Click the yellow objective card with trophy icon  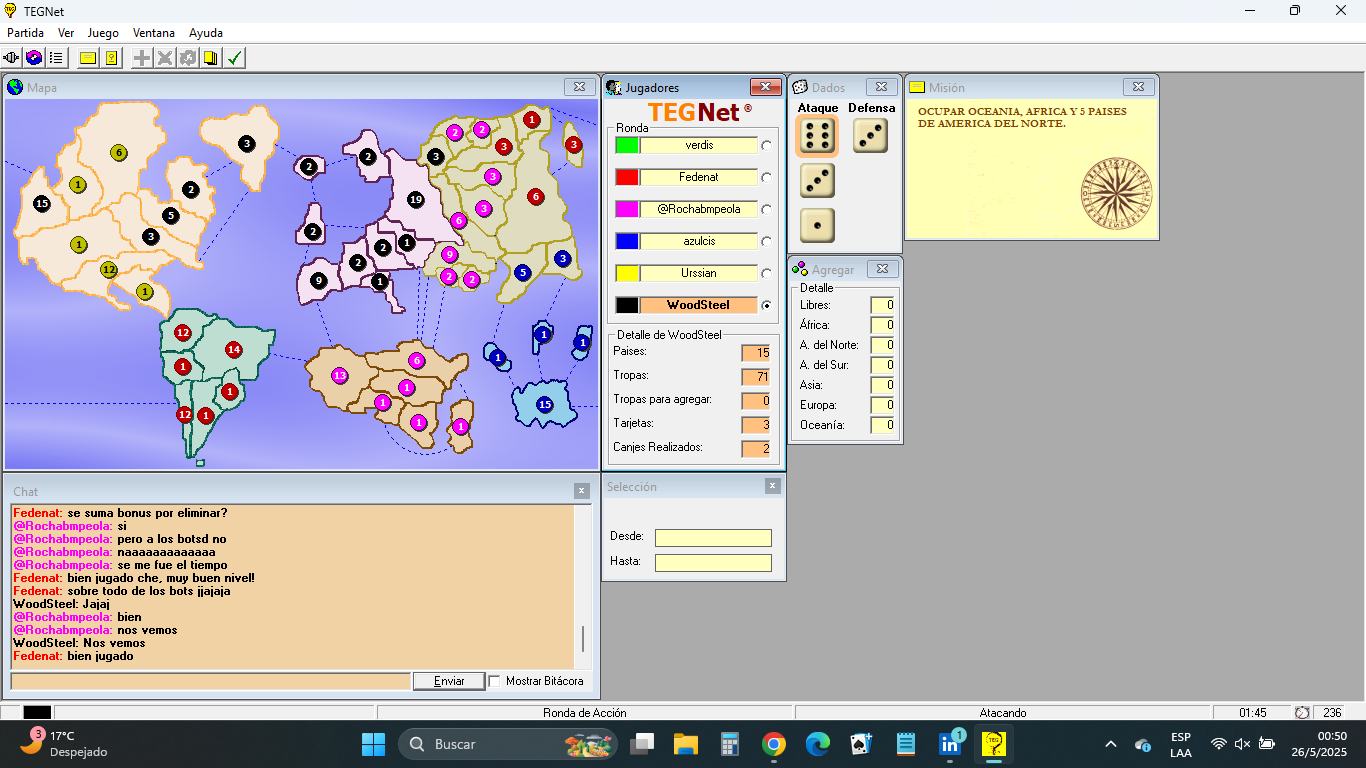coord(111,58)
